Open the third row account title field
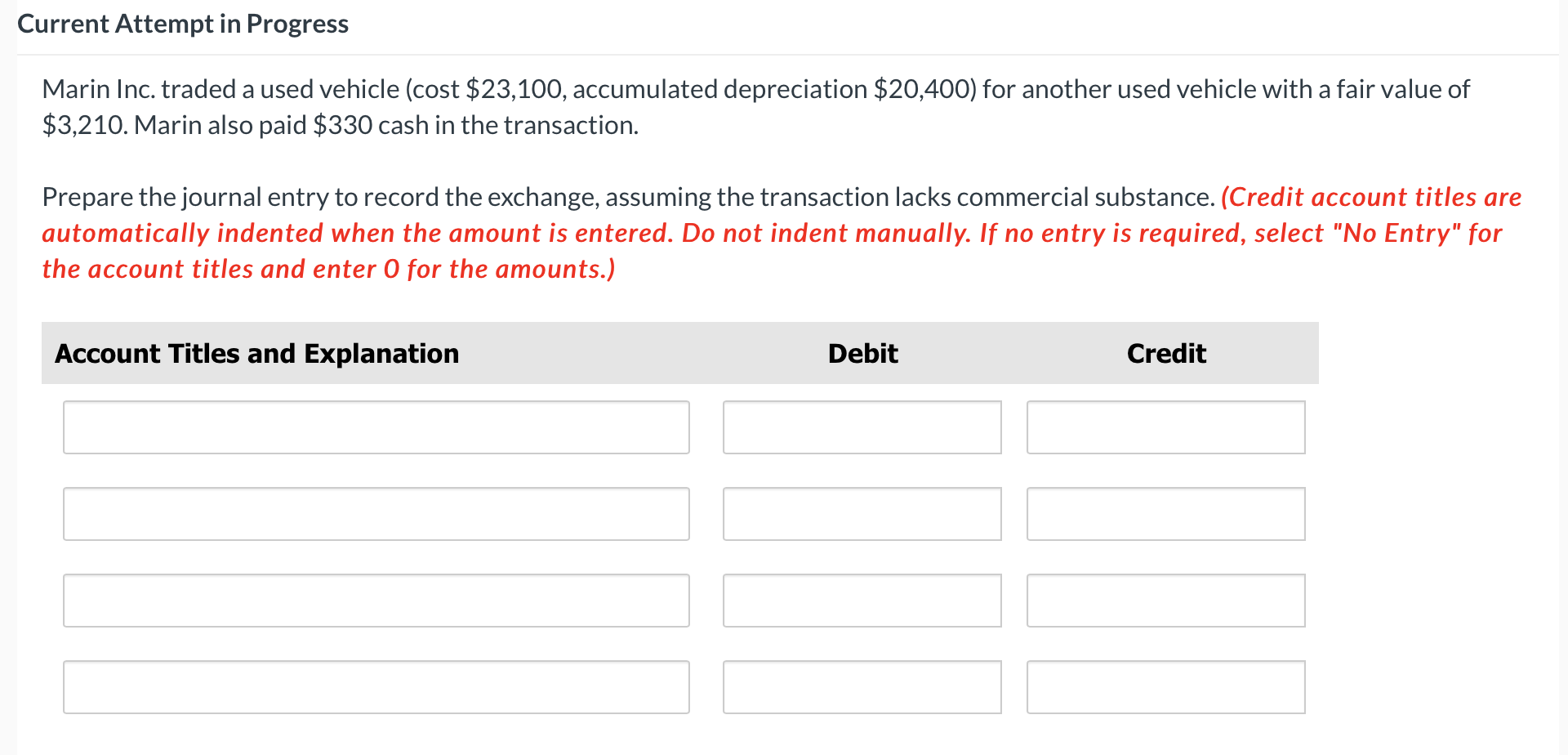The image size is (1568, 755). 376,600
